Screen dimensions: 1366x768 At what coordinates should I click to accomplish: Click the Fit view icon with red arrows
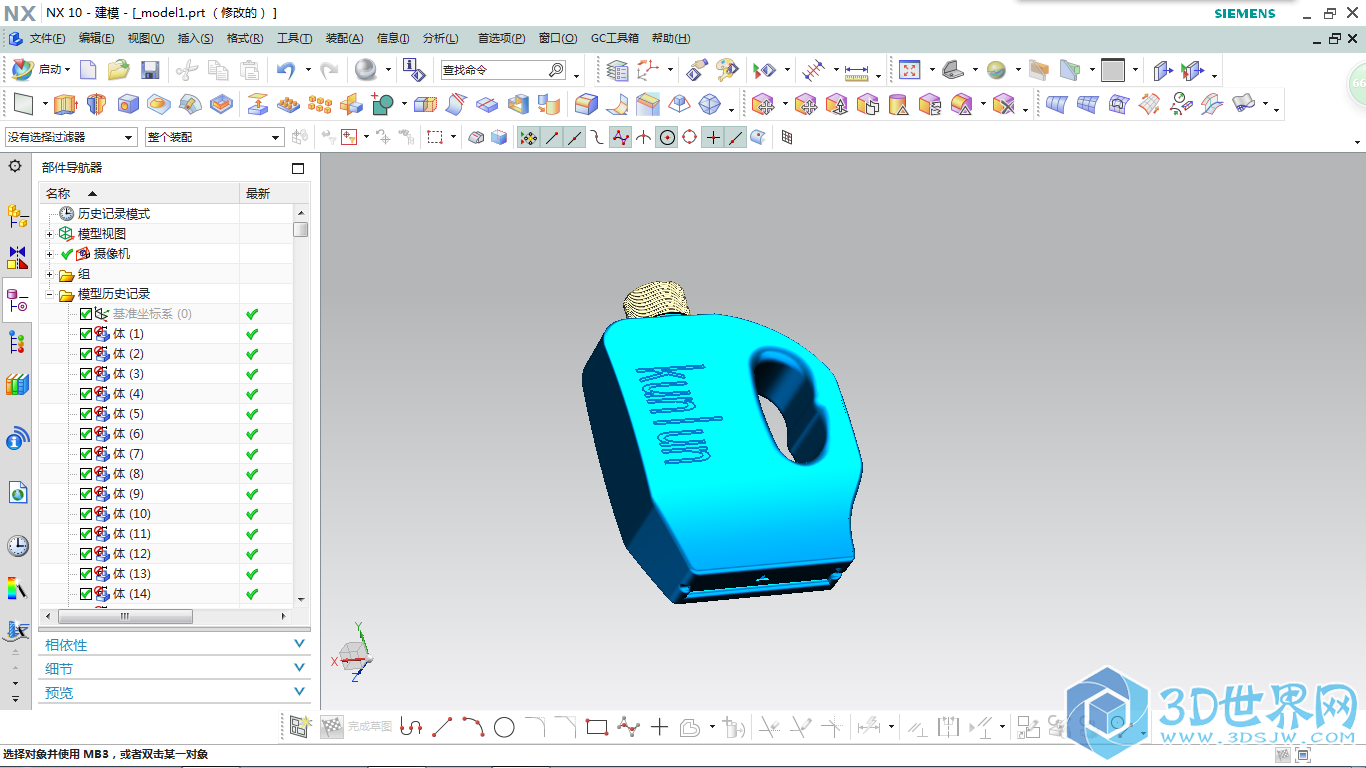(x=909, y=70)
